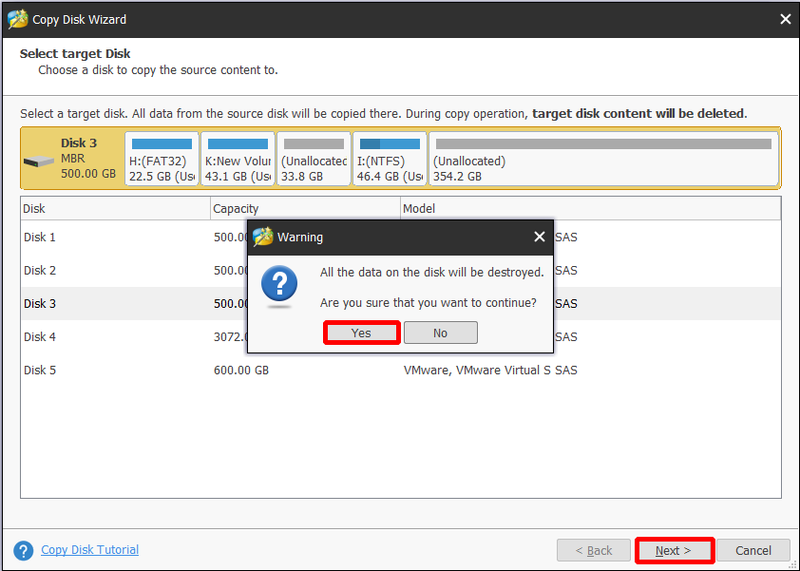Cancel the Copy Disk Wizard
The width and height of the screenshot is (800, 571).
click(x=753, y=551)
